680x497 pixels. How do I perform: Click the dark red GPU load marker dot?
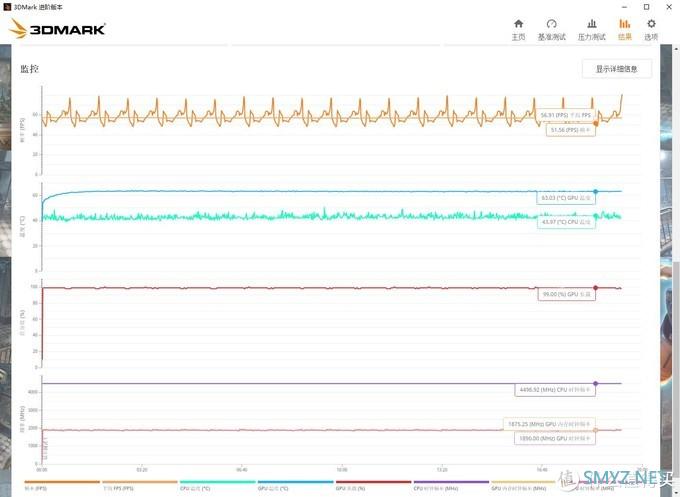pyautogui.click(x=595, y=288)
